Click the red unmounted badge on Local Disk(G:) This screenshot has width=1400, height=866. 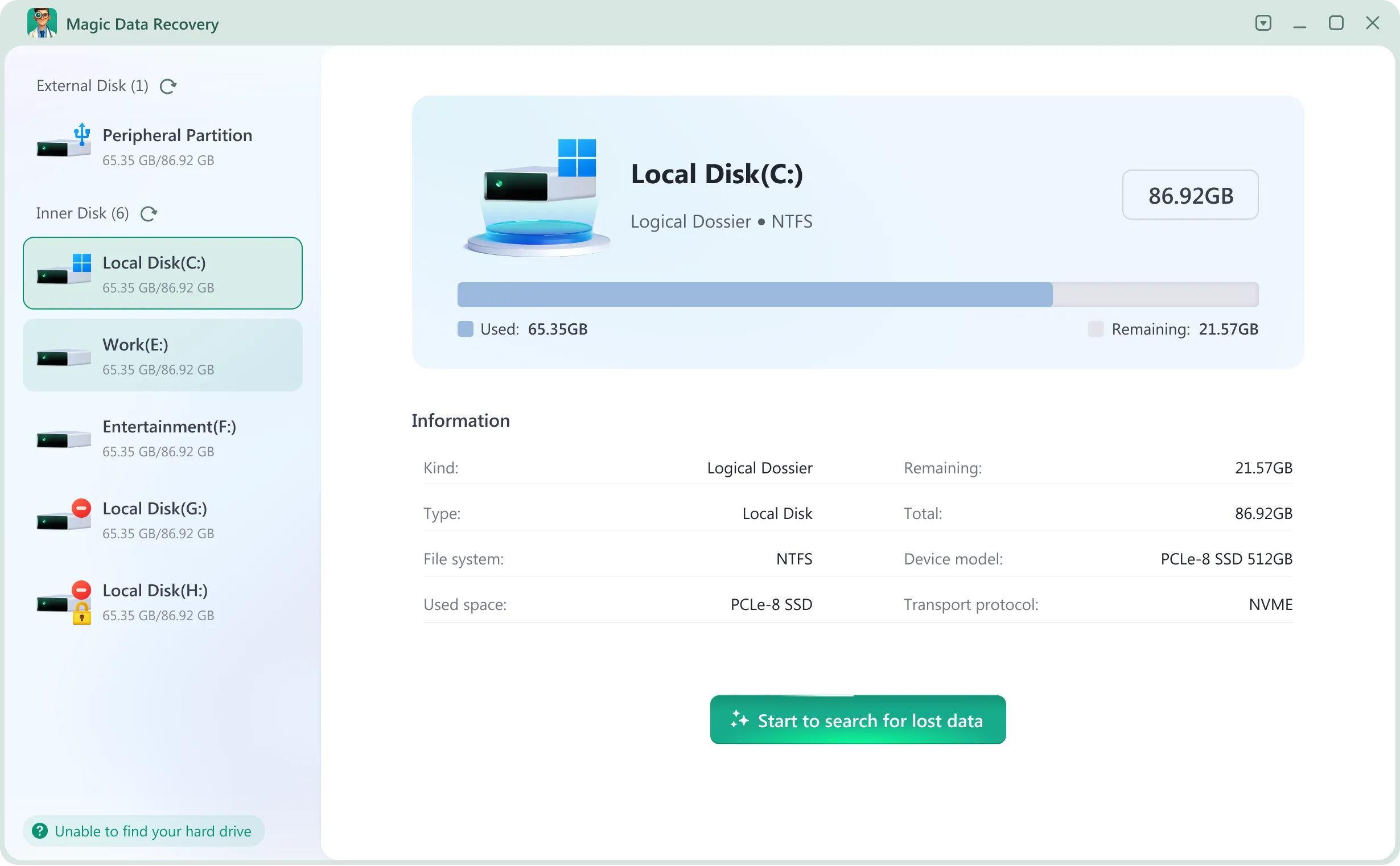click(x=81, y=509)
